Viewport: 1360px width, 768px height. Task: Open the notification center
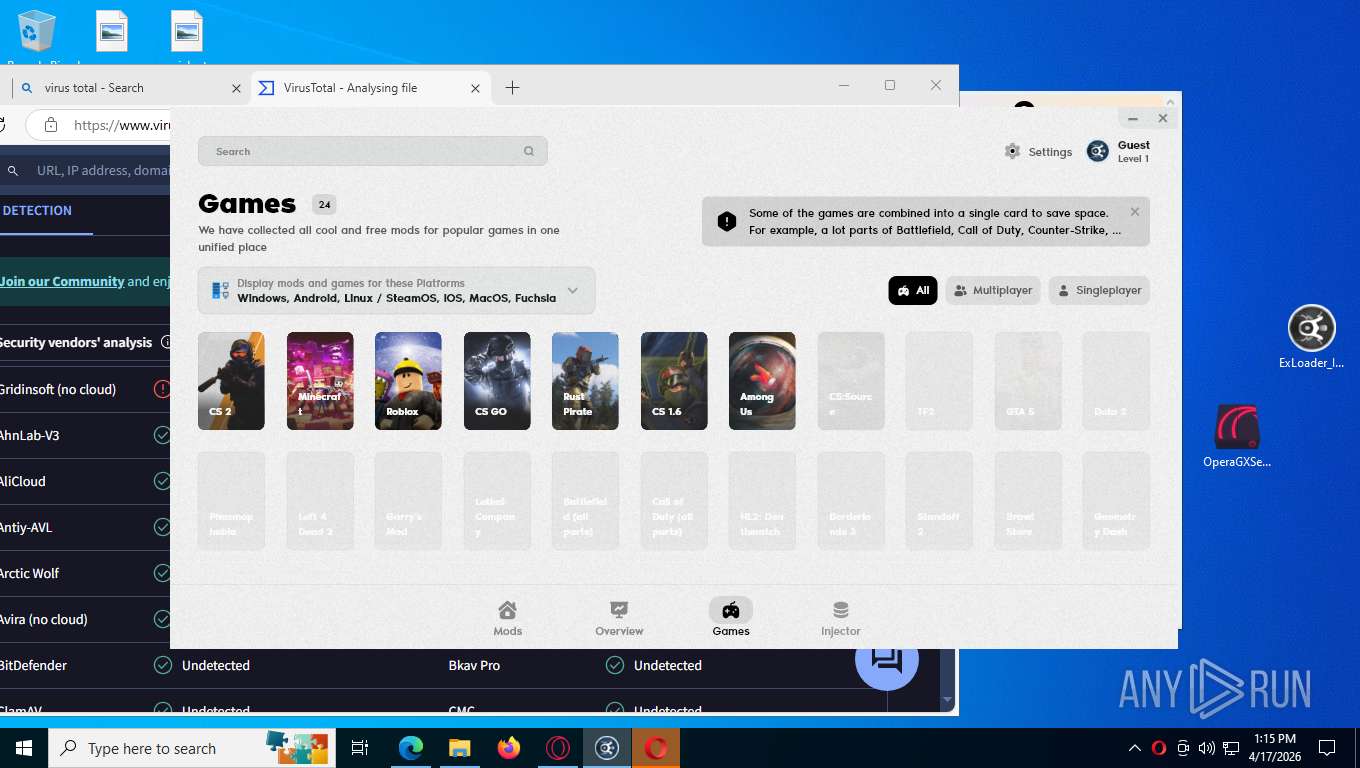pos(1327,748)
